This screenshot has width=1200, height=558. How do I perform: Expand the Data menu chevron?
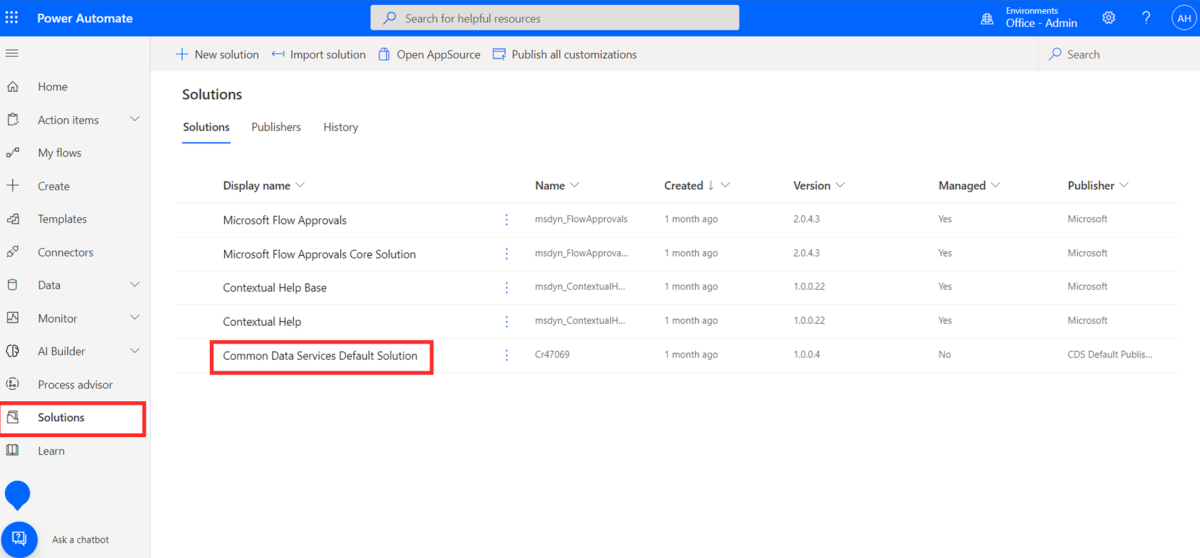[x=135, y=285]
